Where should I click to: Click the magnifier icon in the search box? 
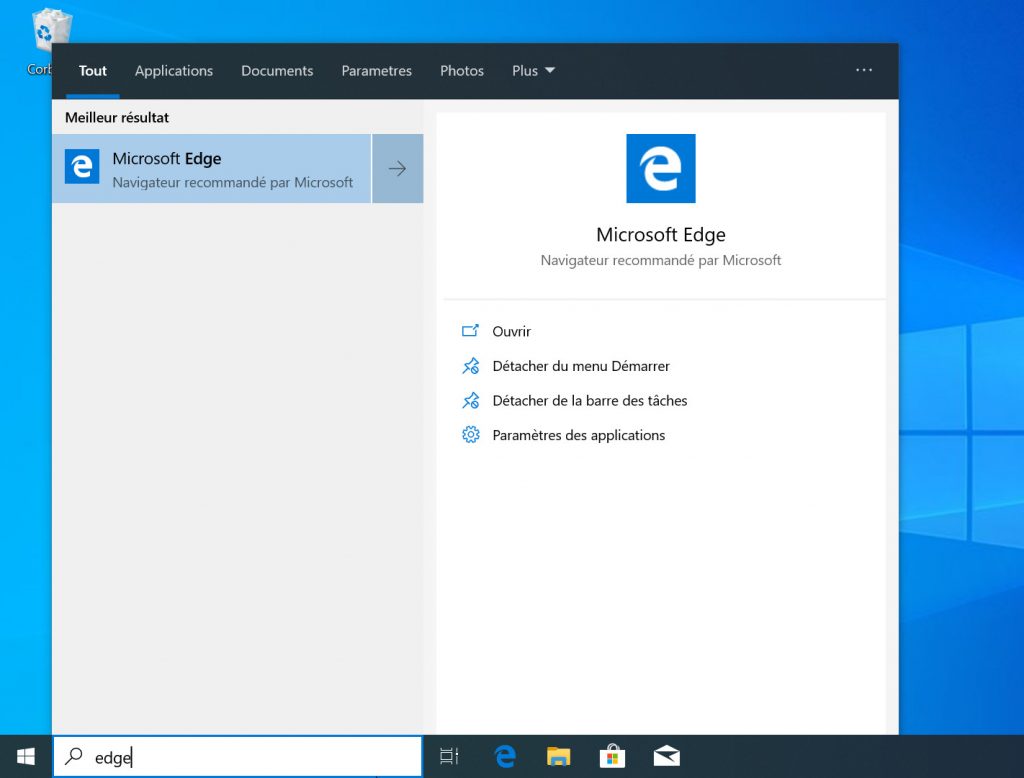click(x=73, y=756)
